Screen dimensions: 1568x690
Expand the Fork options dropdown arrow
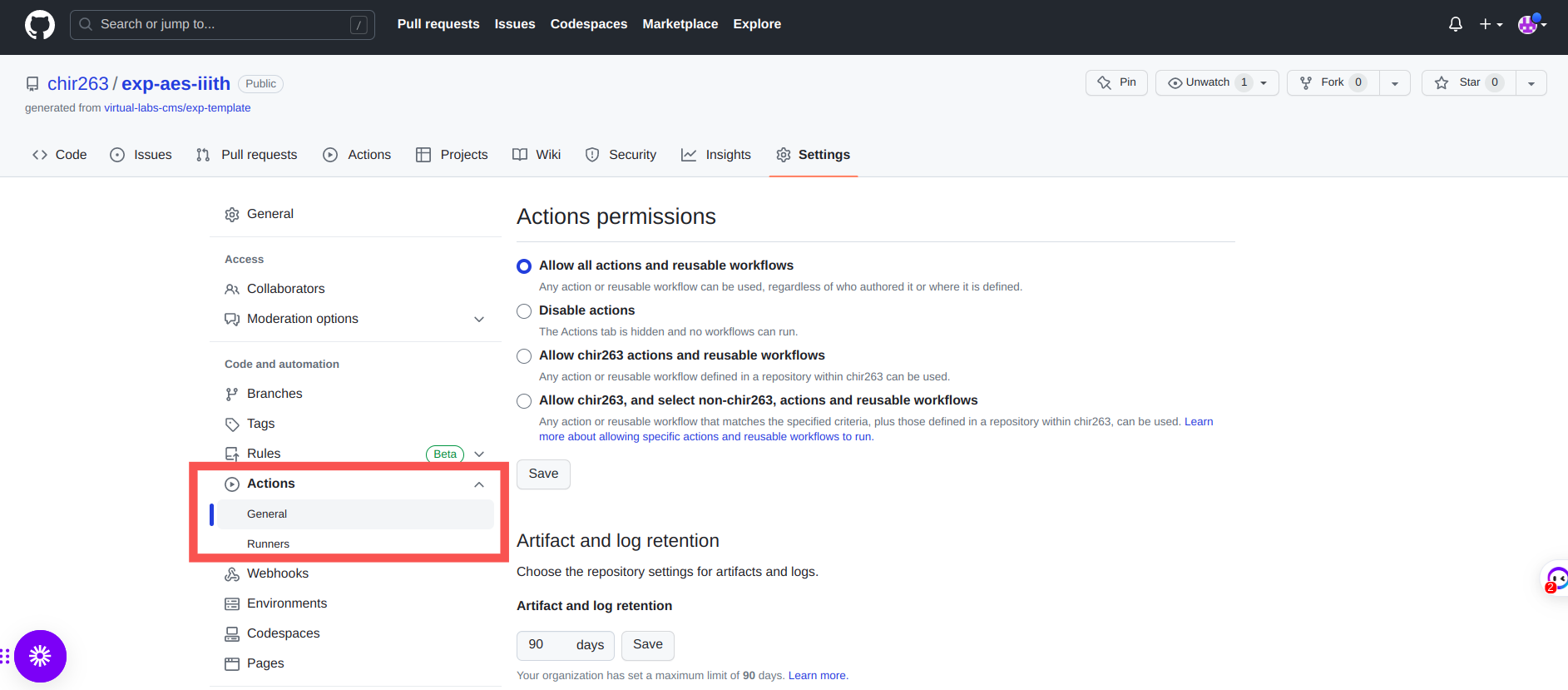(x=1395, y=83)
